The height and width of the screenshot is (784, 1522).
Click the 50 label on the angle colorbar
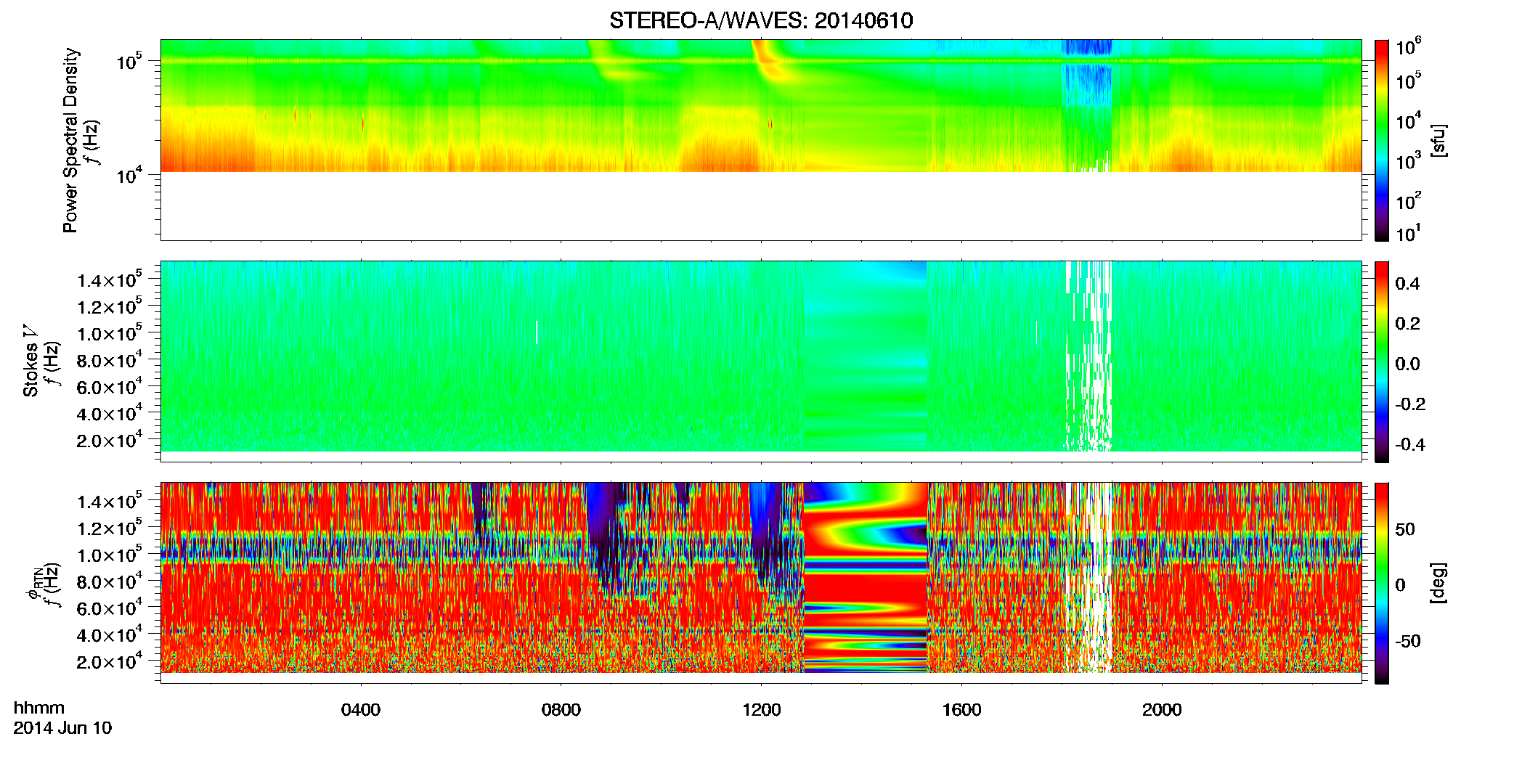pos(1405,529)
